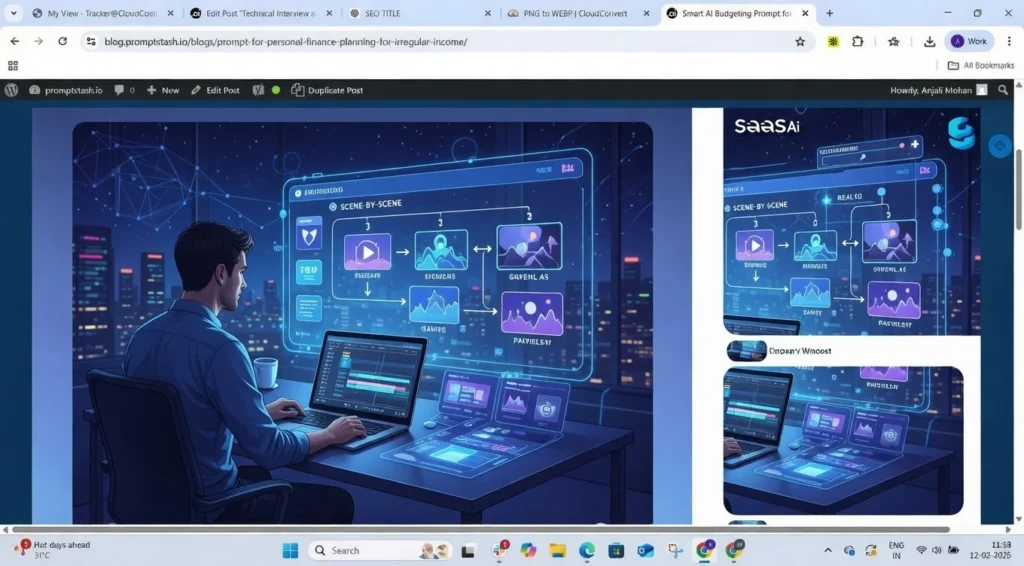Open the tab search dropdown arrow
This screenshot has width=1024, height=566.
click(14, 13)
